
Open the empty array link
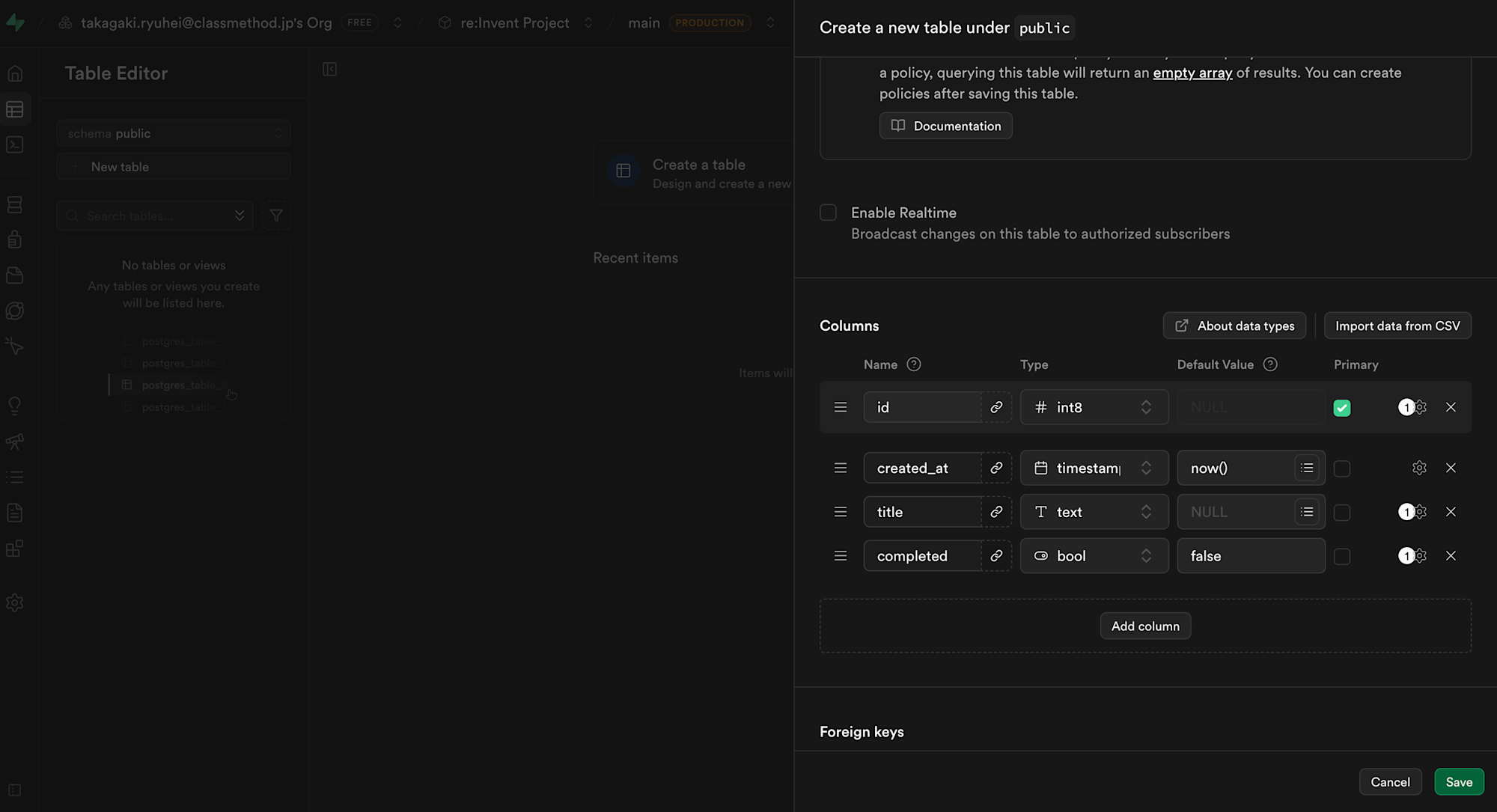[1192, 73]
